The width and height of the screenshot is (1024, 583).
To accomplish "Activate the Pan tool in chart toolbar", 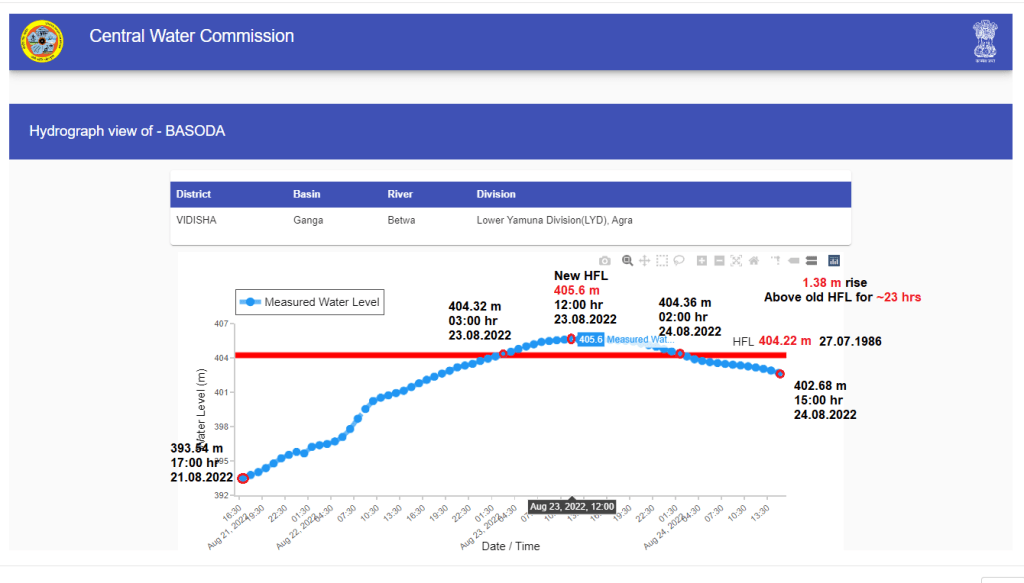I will tap(645, 261).
